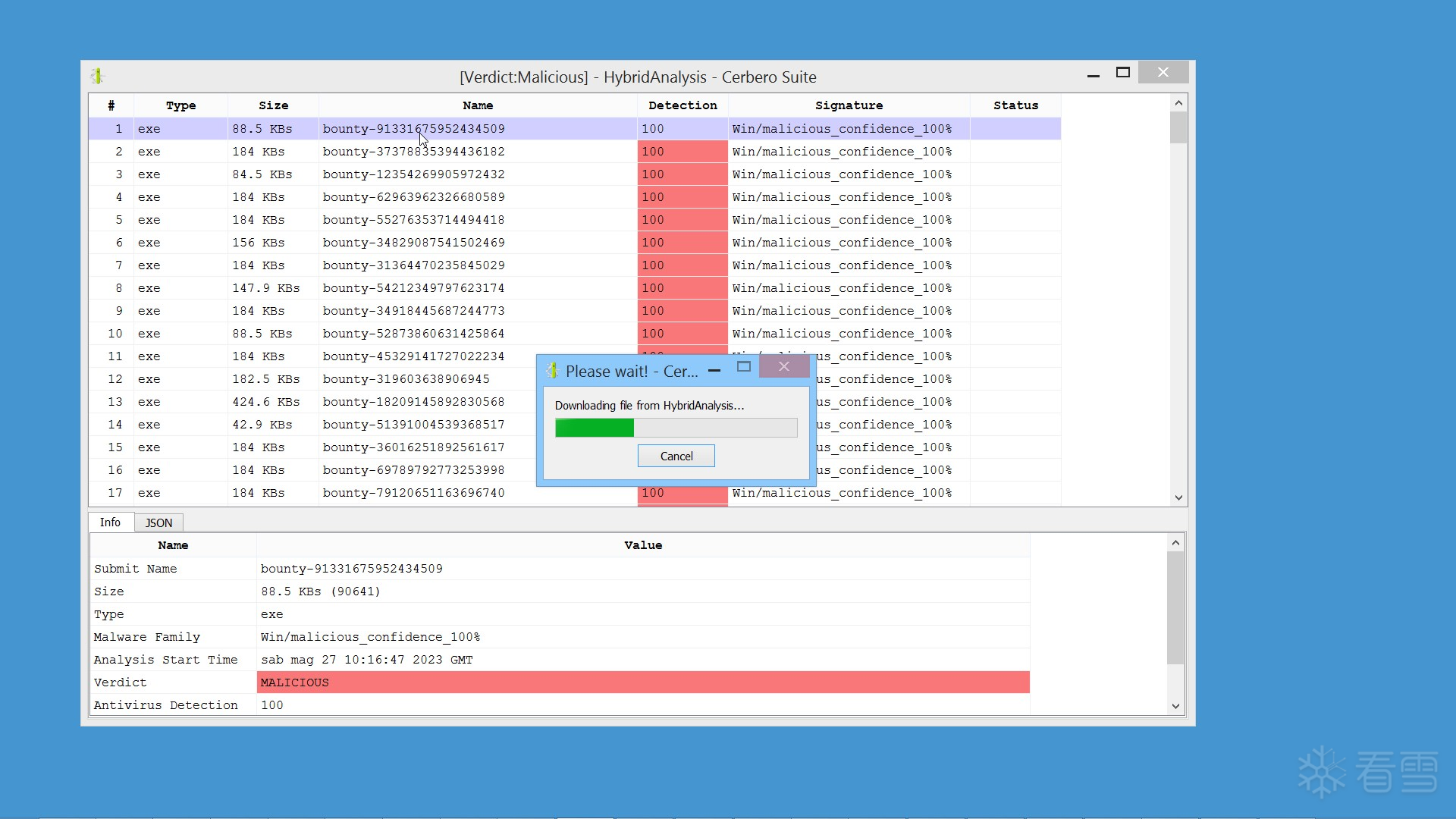Sort results by the Size column header
This screenshot has height=819, width=1456.
273,105
